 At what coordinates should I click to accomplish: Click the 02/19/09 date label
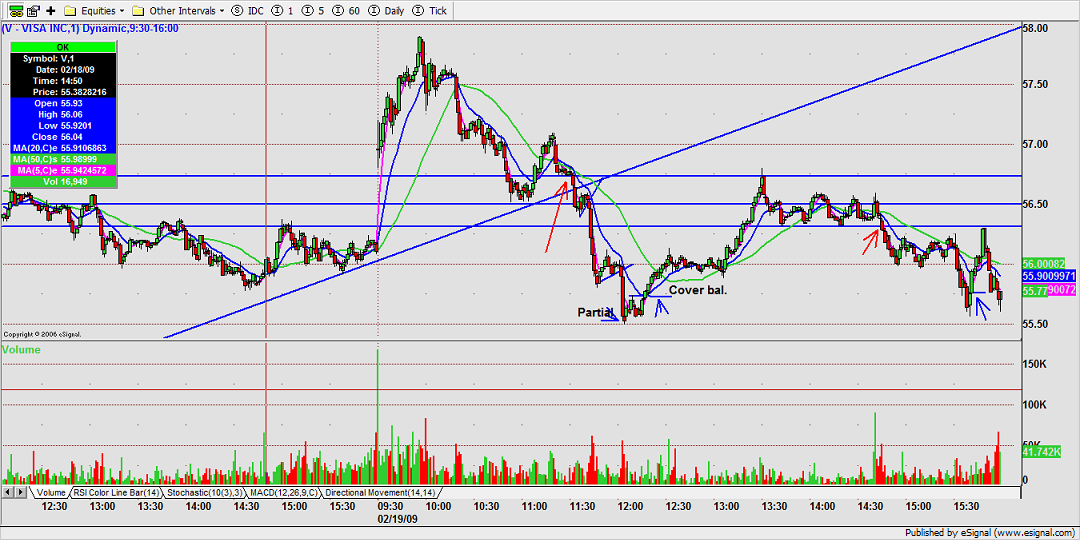click(x=397, y=518)
